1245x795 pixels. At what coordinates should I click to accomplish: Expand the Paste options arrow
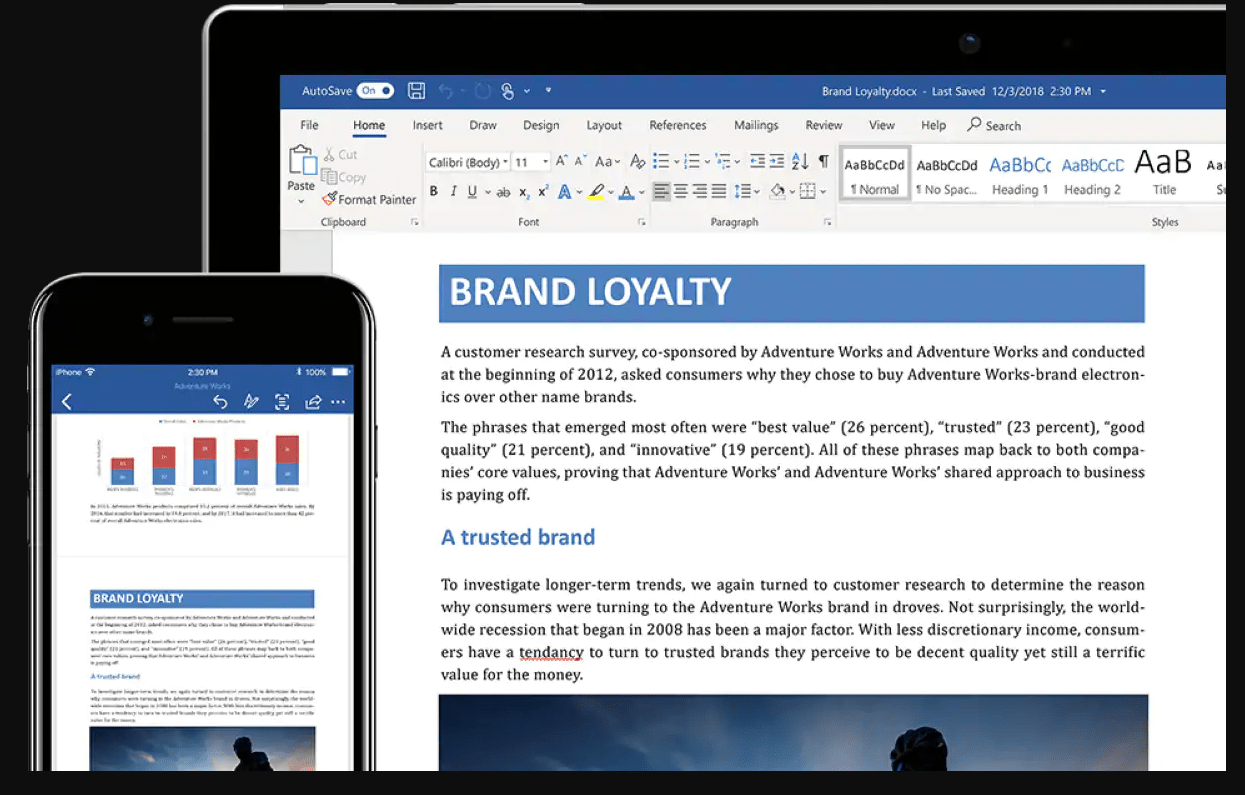tap(301, 201)
